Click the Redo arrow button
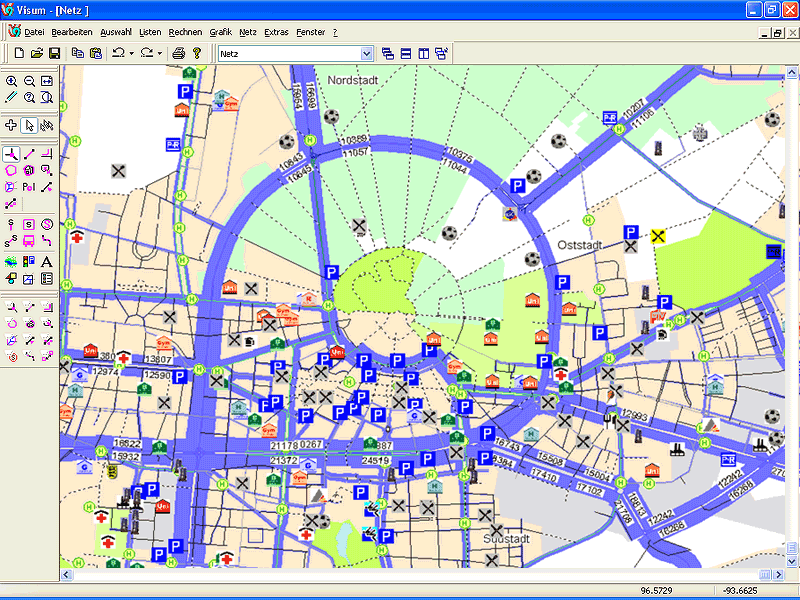 (146, 53)
